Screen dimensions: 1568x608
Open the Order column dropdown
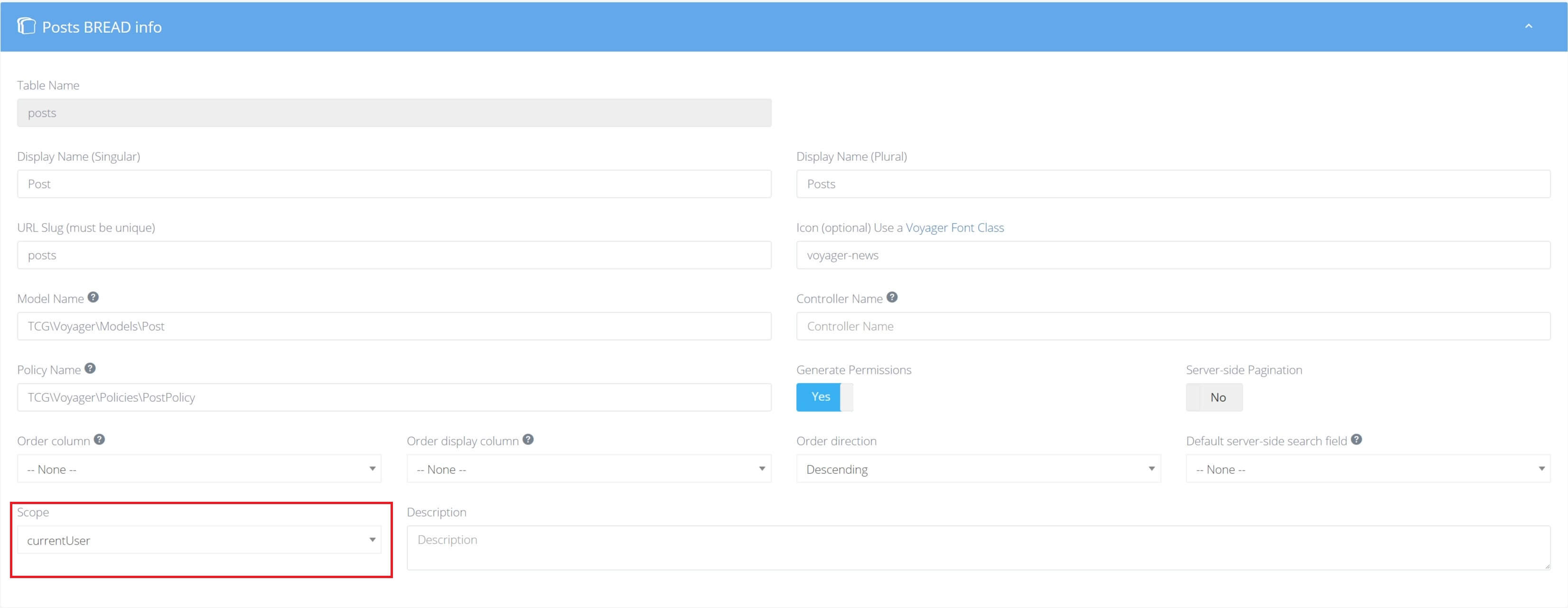tap(199, 469)
